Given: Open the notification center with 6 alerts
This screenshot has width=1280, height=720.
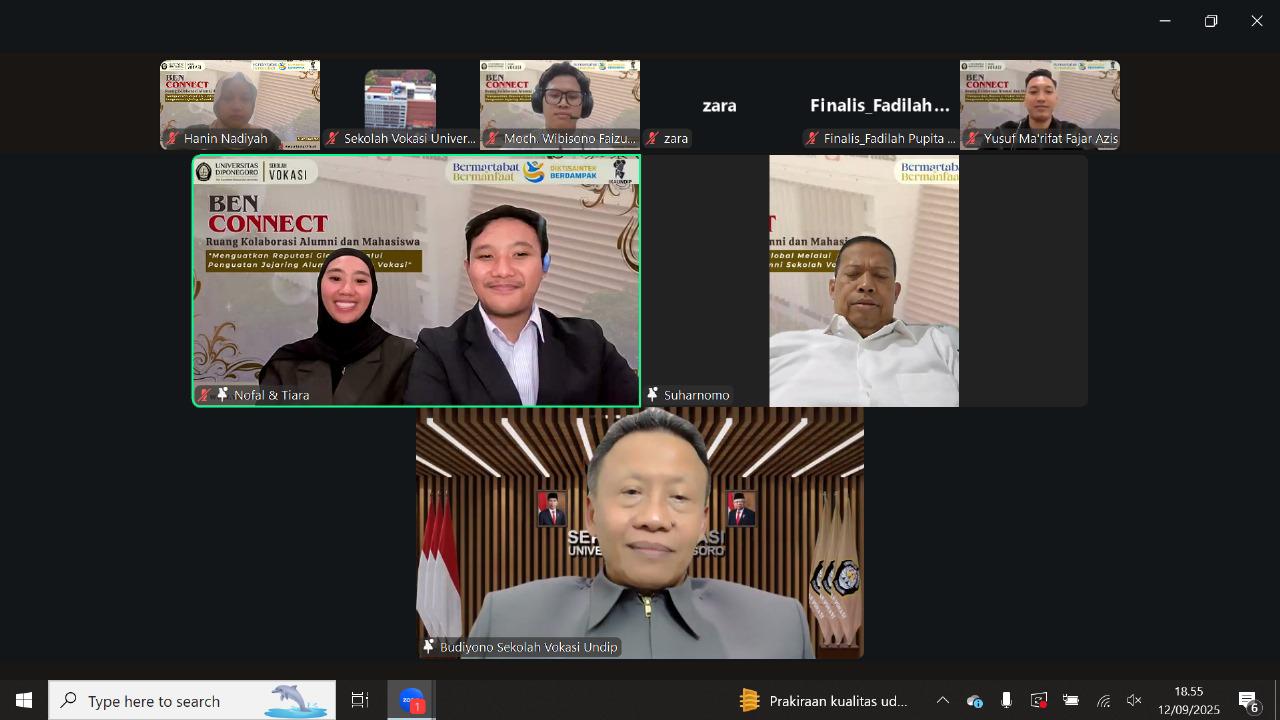Looking at the screenshot, I should point(1248,700).
